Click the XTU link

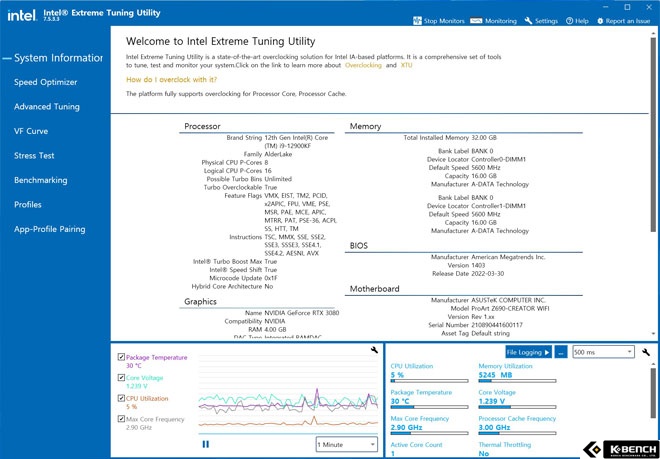point(407,65)
